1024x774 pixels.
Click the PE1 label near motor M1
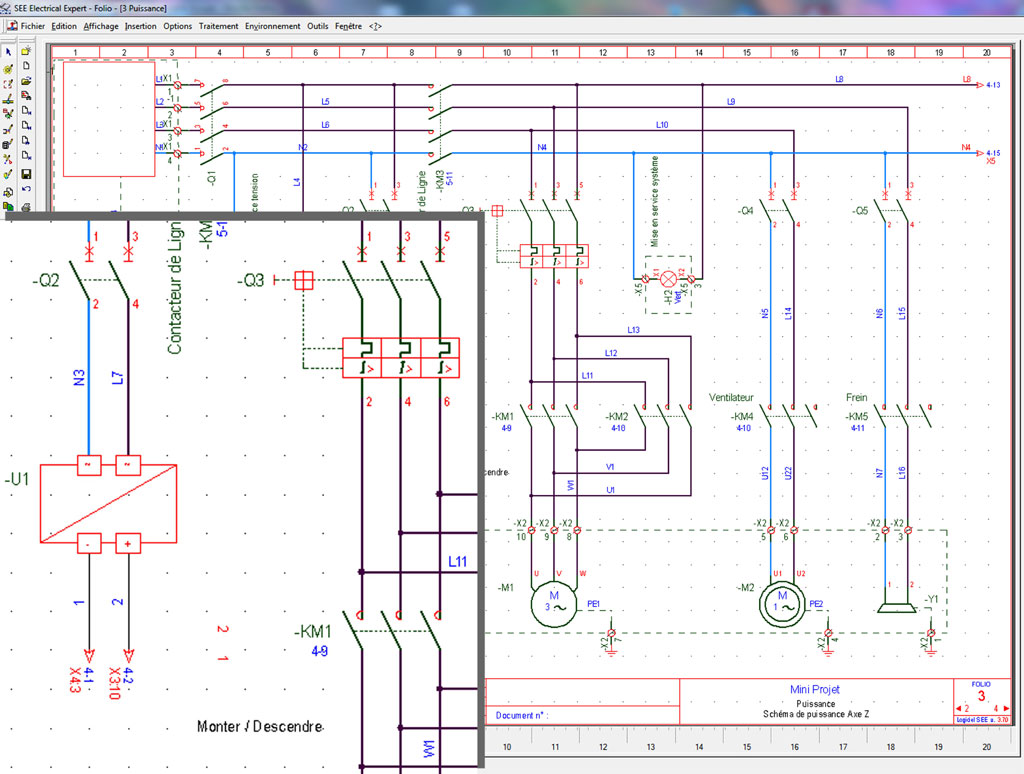tap(593, 604)
